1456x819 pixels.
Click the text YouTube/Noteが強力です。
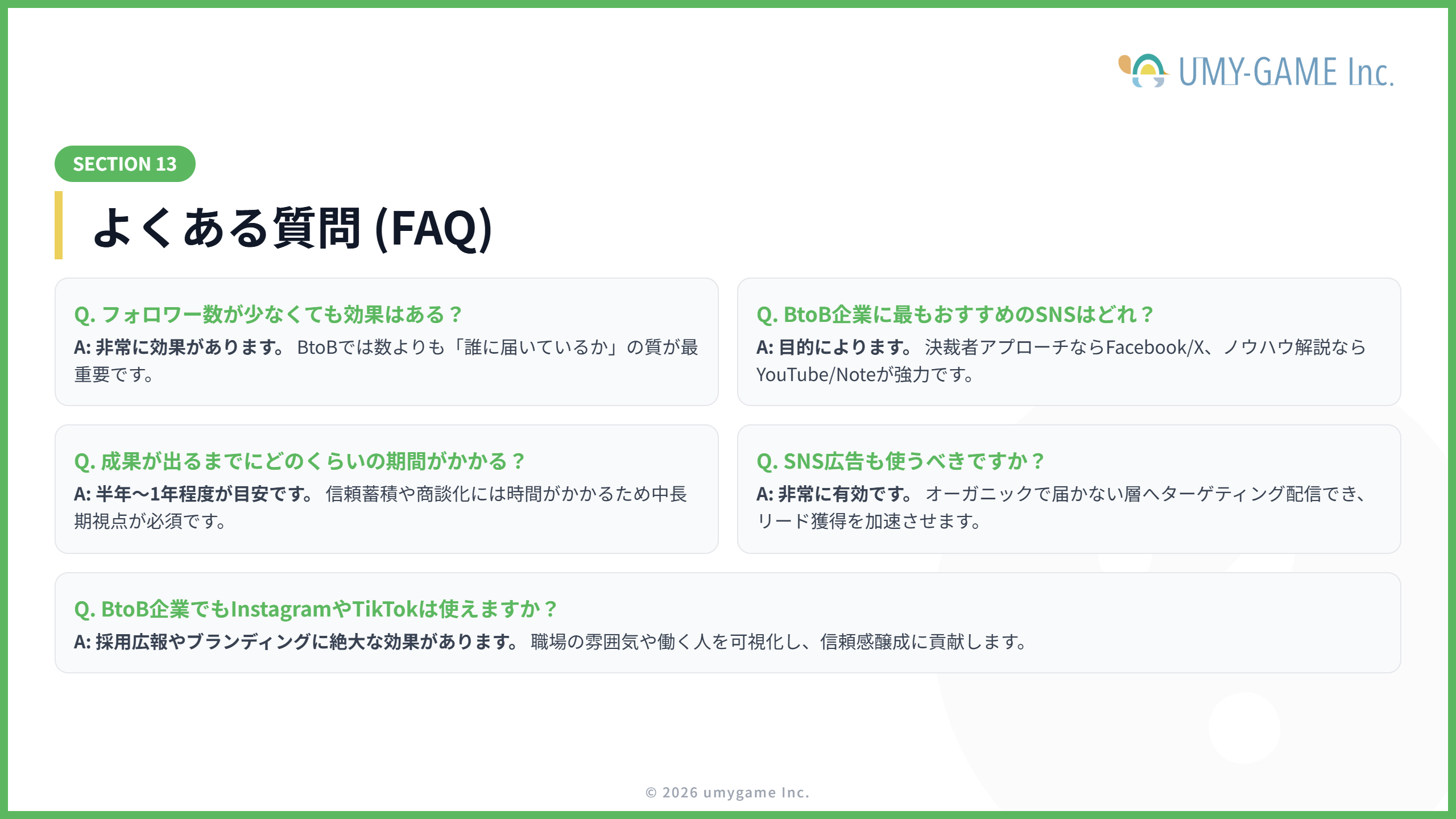click(x=866, y=375)
